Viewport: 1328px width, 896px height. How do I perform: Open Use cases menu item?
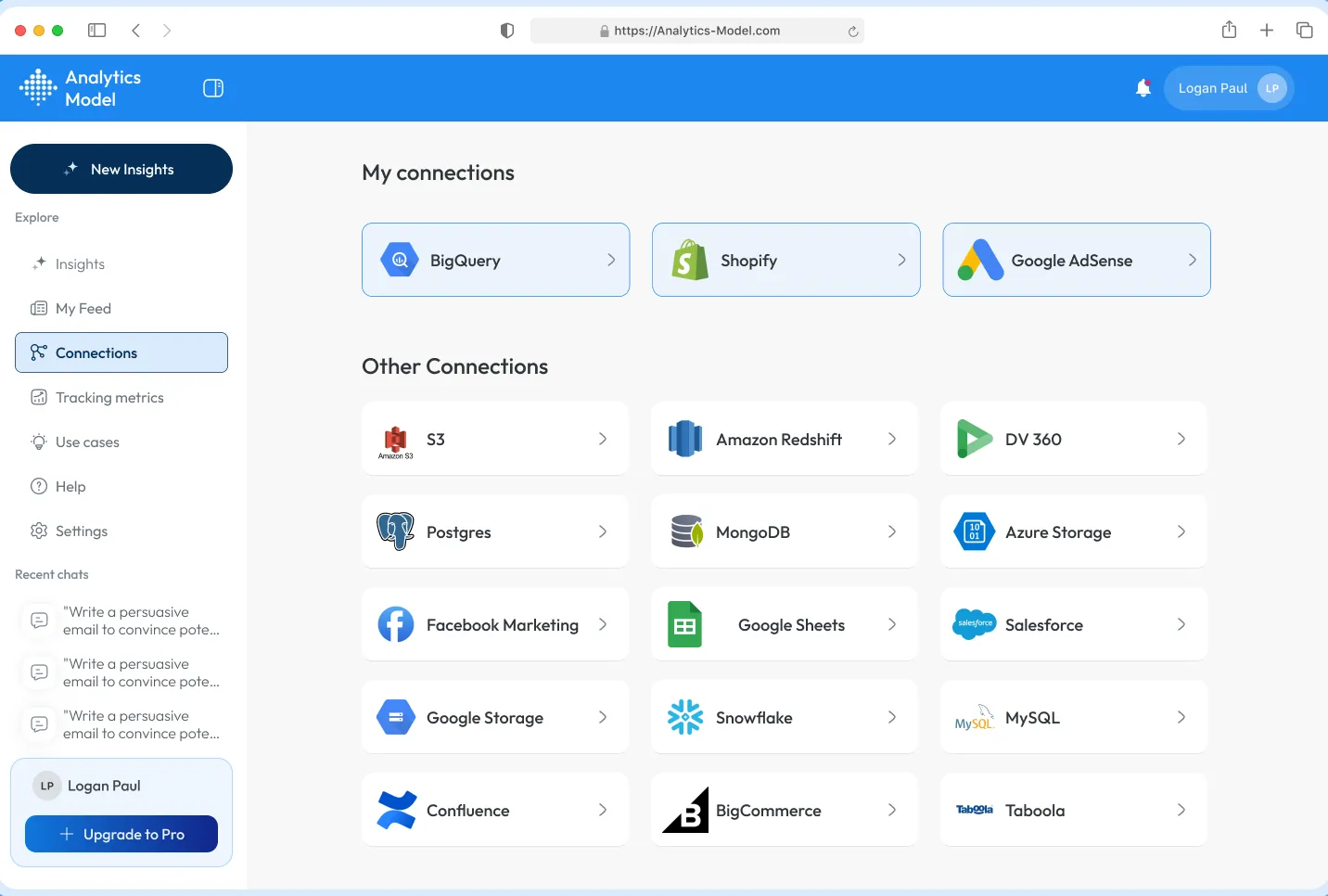click(121, 442)
